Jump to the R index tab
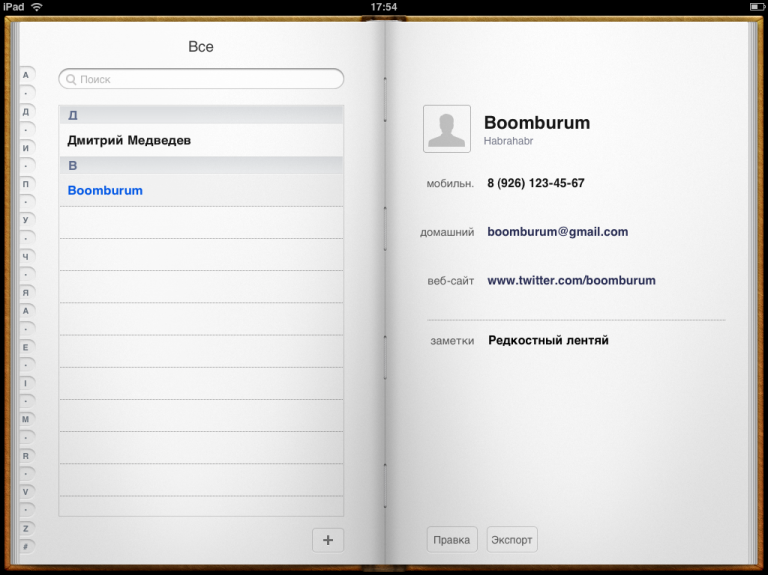Viewport: 768px width, 575px height. coord(26,455)
